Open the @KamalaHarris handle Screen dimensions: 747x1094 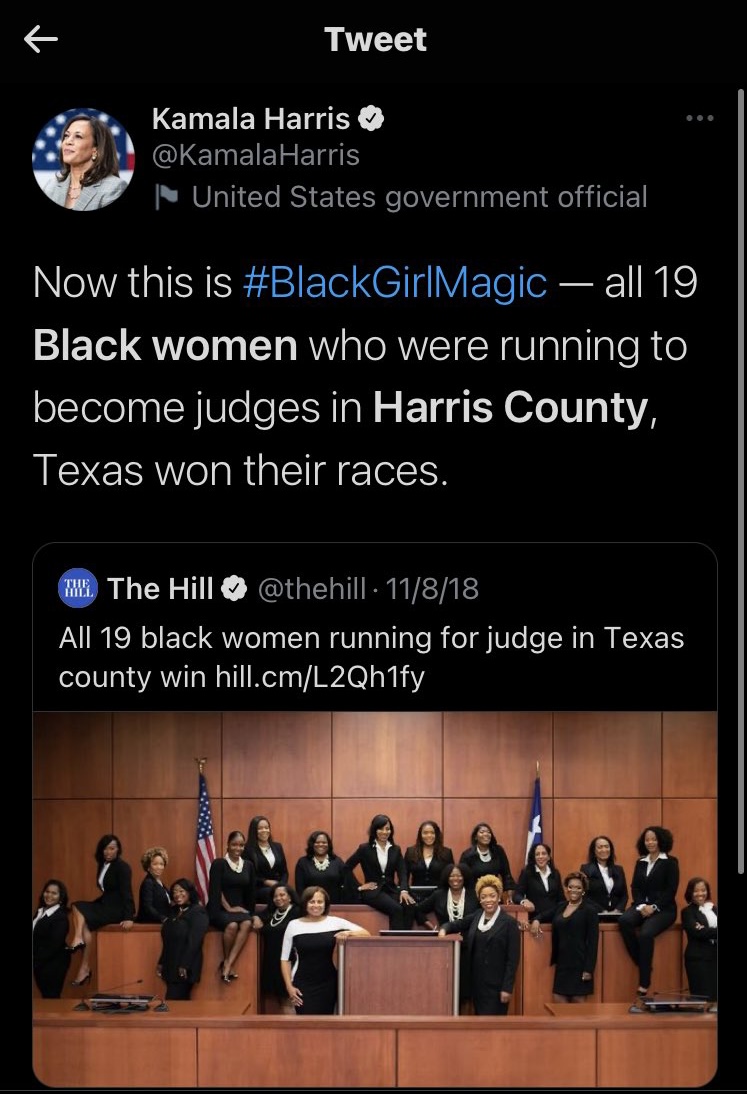point(256,155)
